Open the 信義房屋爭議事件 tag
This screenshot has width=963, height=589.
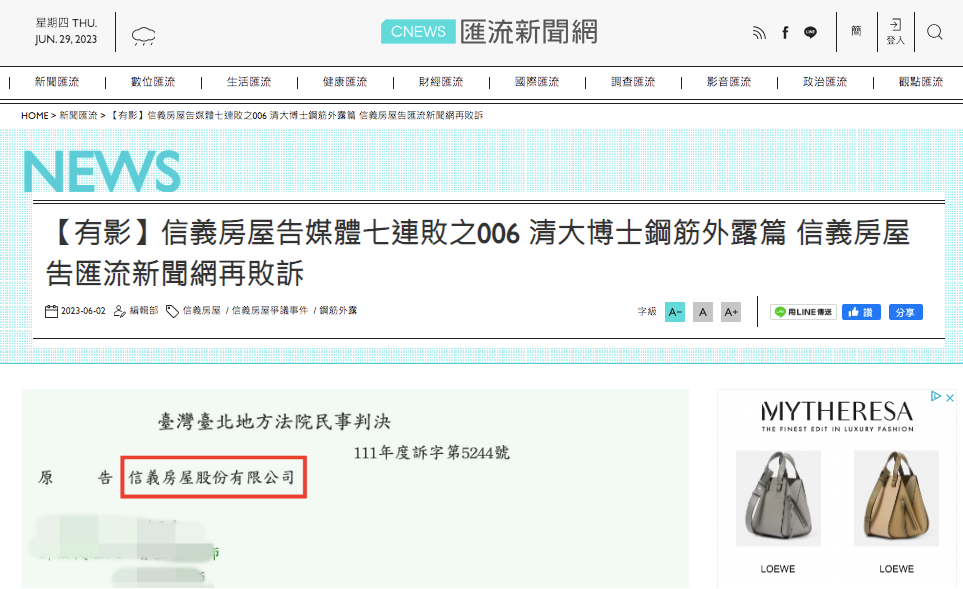point(270,311)
